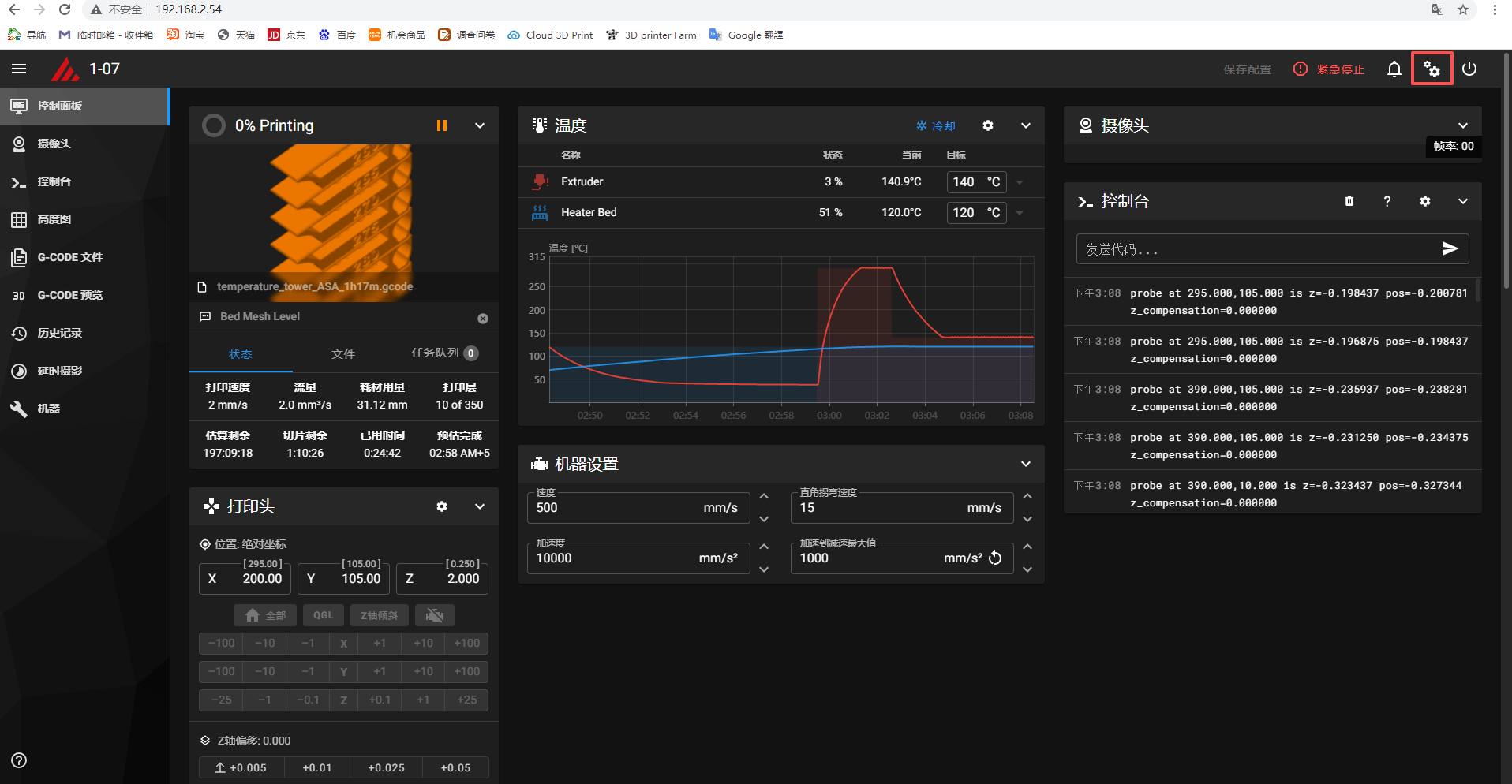Open the gears settings icon in header
Screen dimensions: 1512x784
coord(1432,69)
